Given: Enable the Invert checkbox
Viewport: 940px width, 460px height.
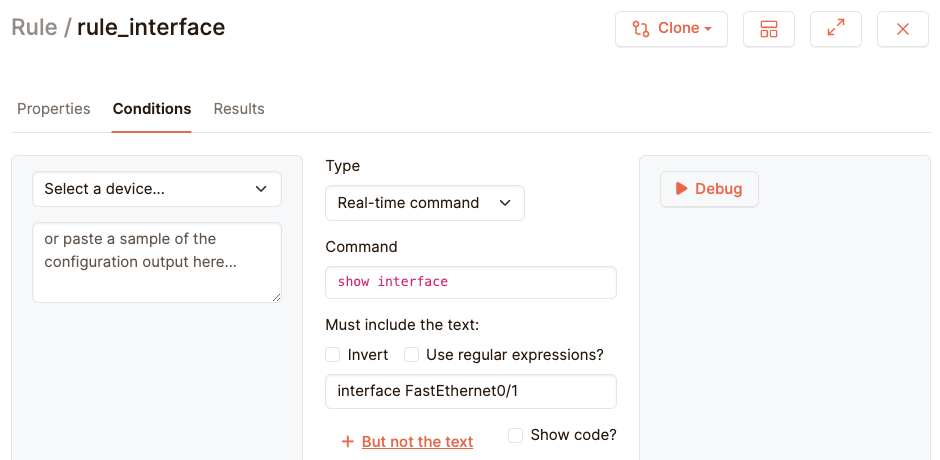Looking at the screenshot, I should pos(333,355).
